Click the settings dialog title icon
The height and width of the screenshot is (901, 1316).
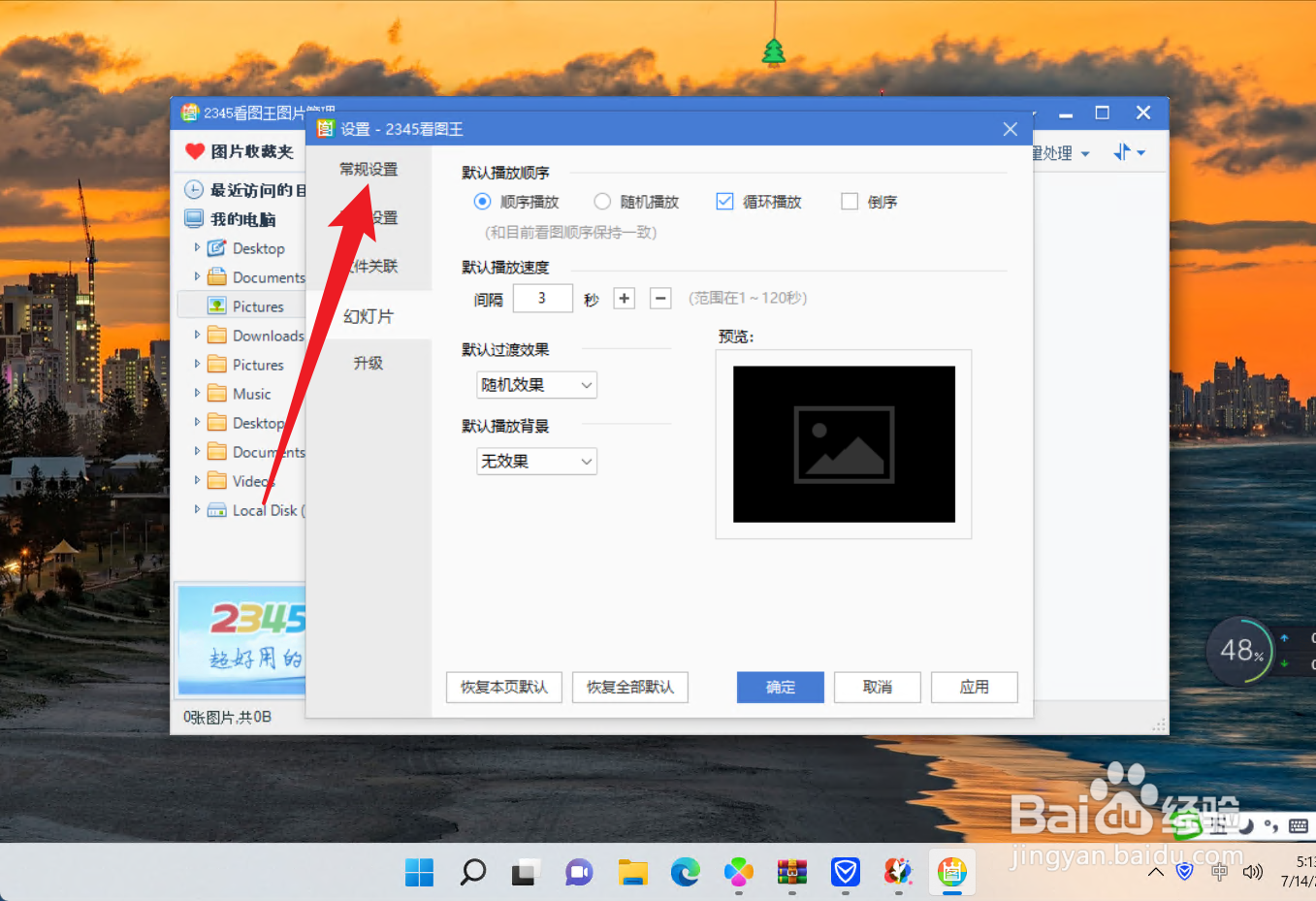coord(326,128)
